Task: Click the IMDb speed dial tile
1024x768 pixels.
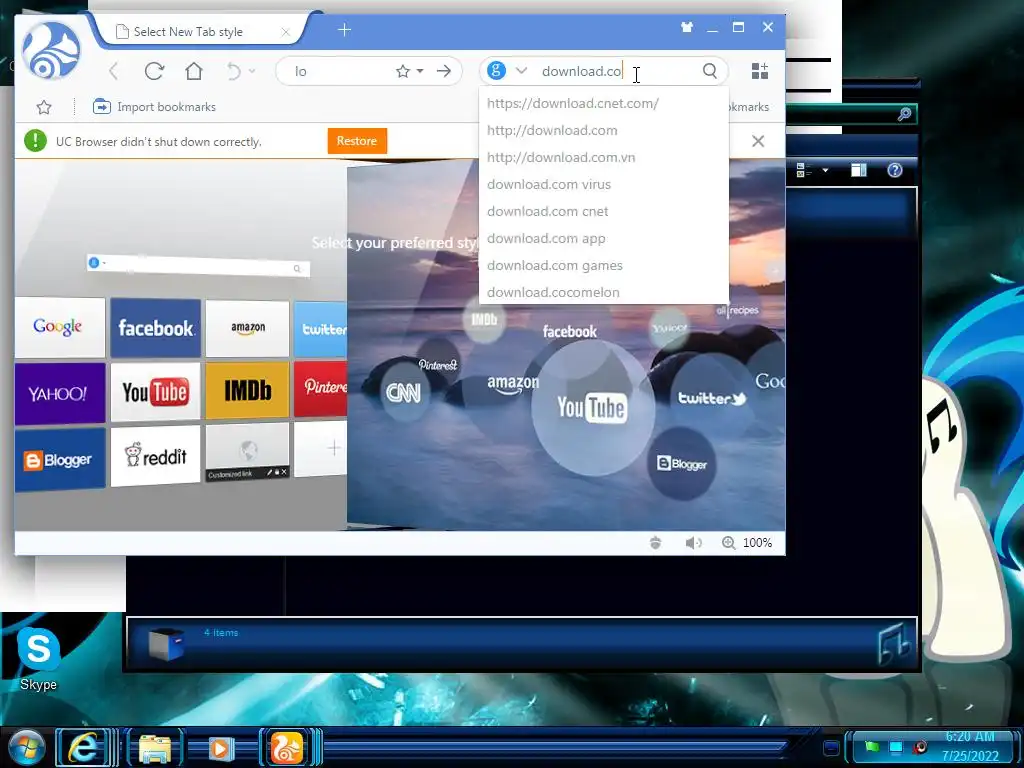Action: pos(247,391)
